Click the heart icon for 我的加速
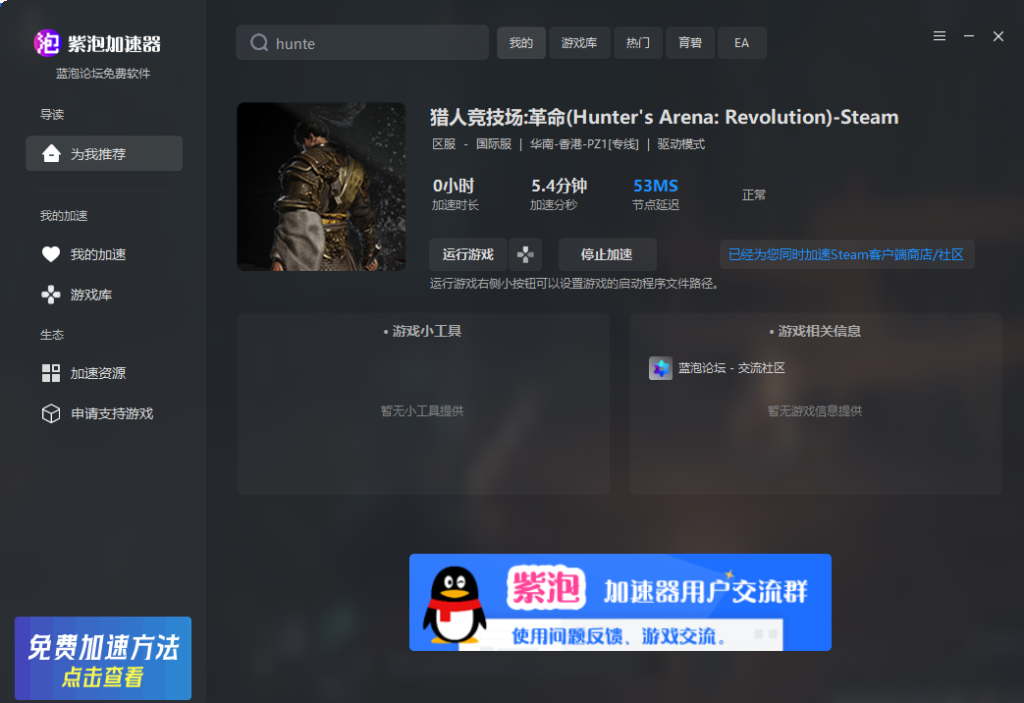1024x703 pixels. (51, 254)
